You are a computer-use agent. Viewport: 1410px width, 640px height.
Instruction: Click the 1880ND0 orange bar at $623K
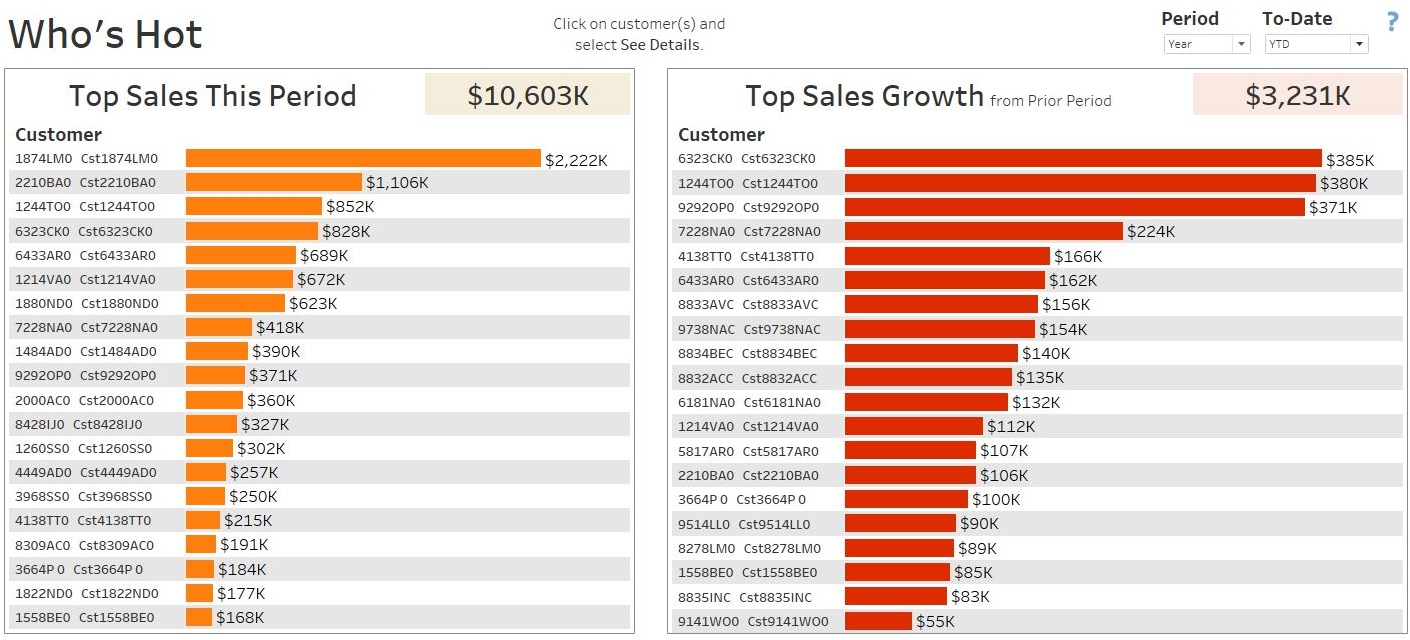coord(235,303)
